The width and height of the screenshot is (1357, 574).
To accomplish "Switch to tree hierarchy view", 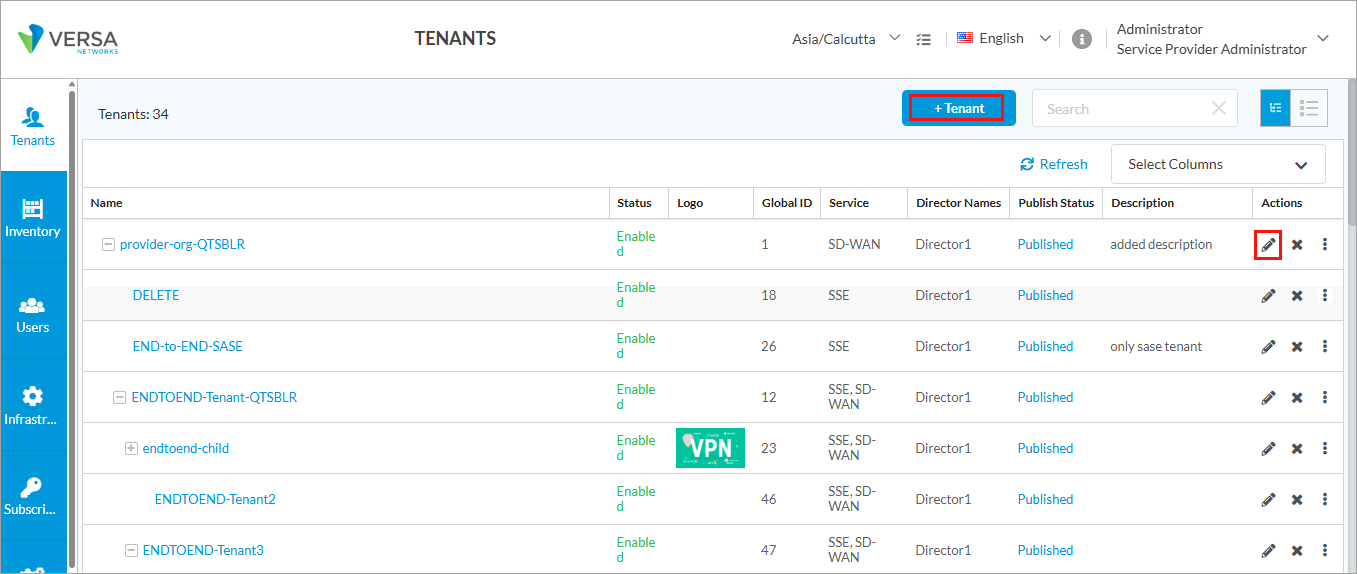I will tap(1275, 108).
